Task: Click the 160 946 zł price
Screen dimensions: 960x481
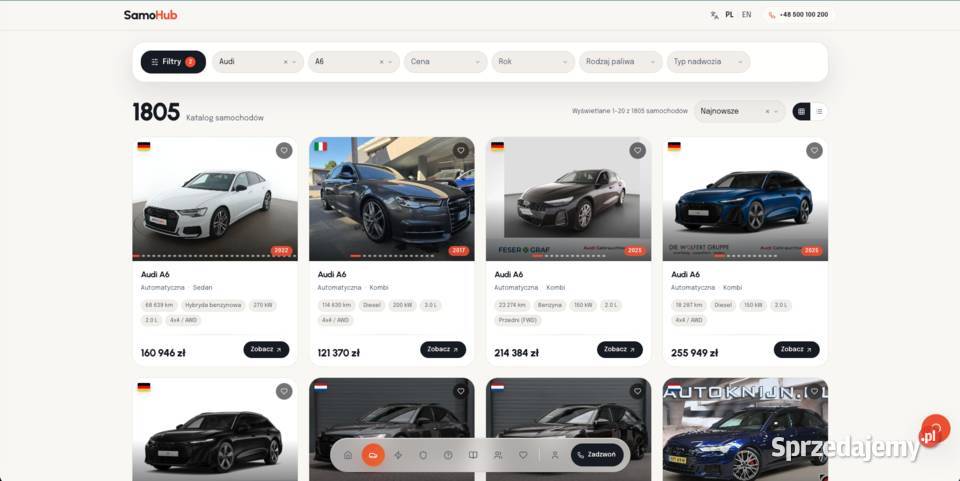Action: tap(163, 353)
